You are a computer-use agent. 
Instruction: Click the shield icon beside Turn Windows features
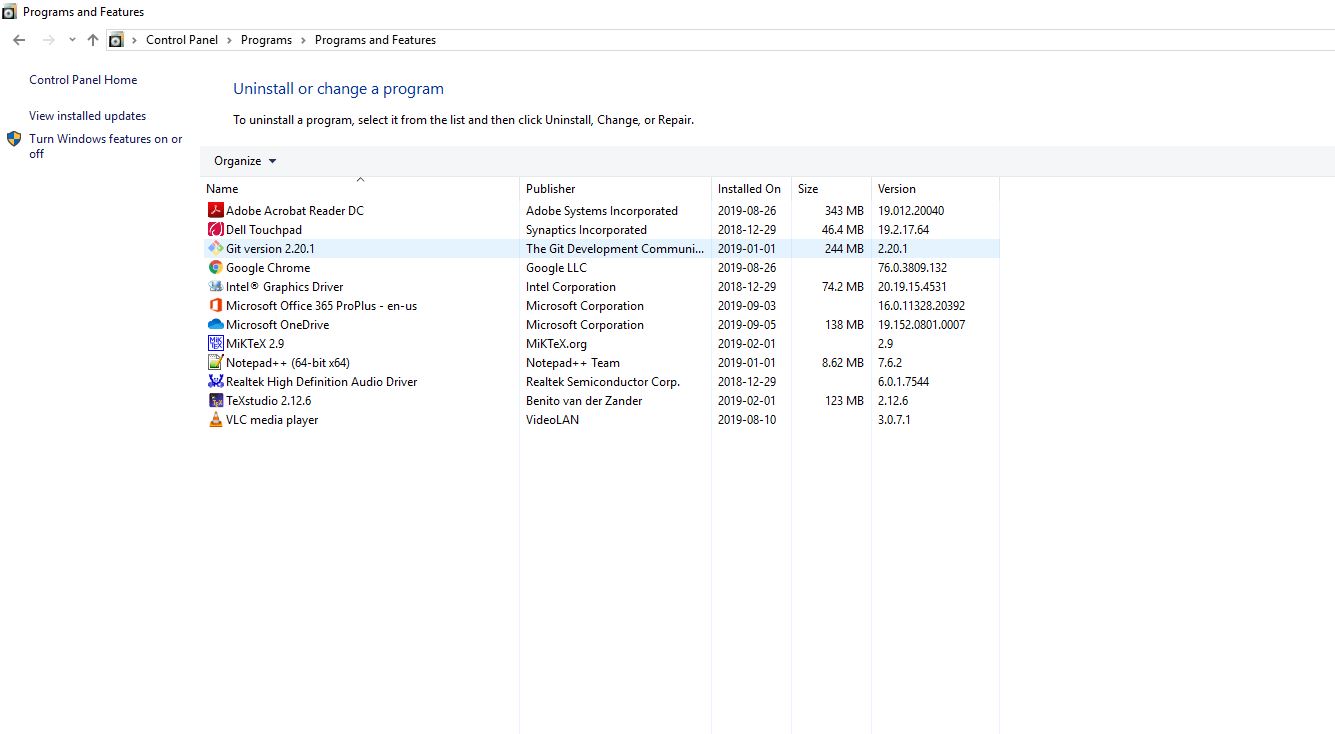[x=14, y=139]
